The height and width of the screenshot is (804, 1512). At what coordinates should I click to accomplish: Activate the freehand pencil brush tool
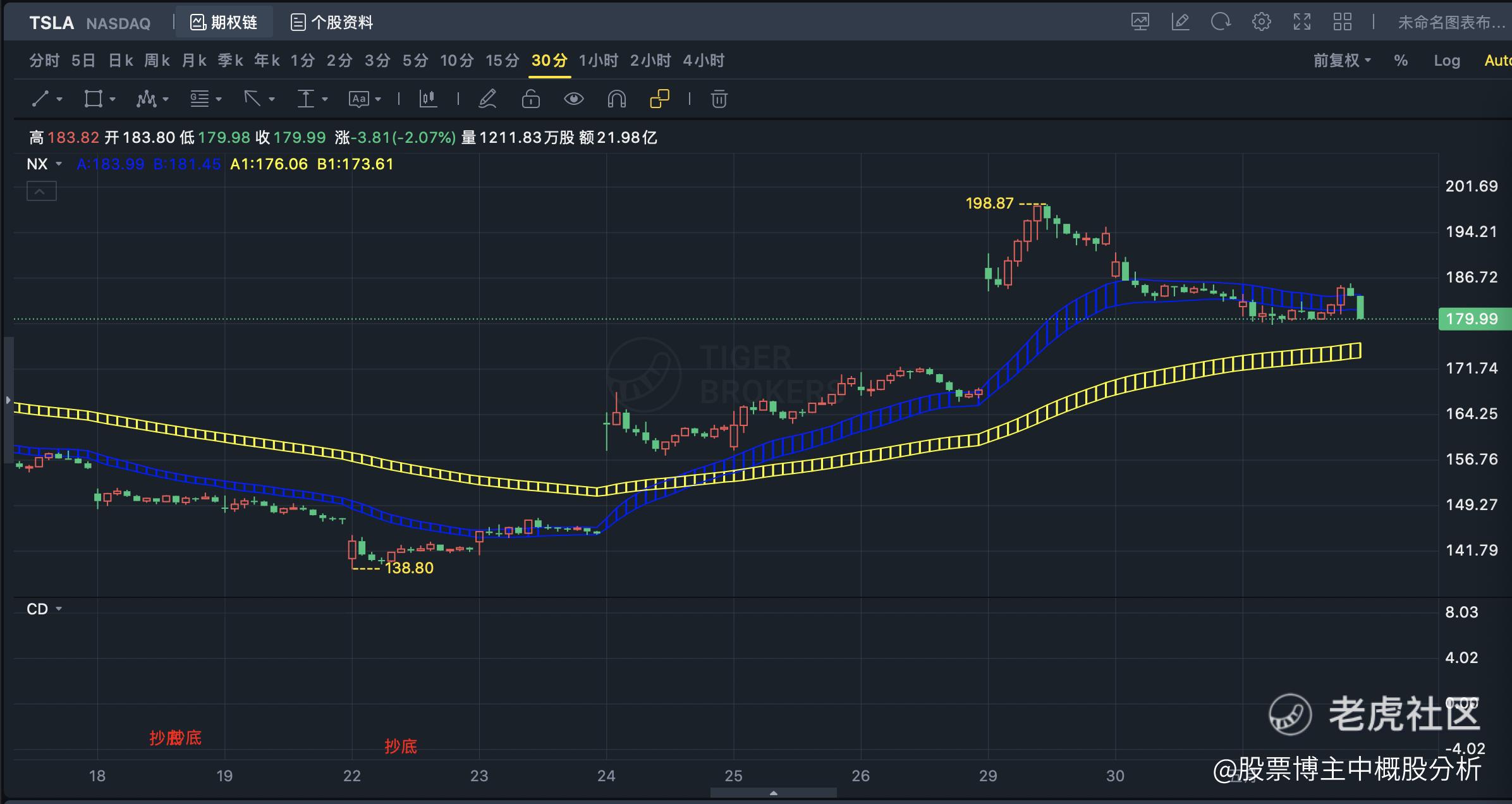click(x=487, y=99)
